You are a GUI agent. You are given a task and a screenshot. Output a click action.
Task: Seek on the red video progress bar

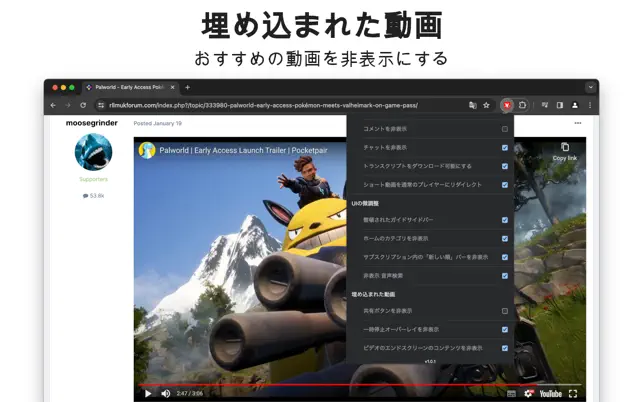(x=359, y=385)
